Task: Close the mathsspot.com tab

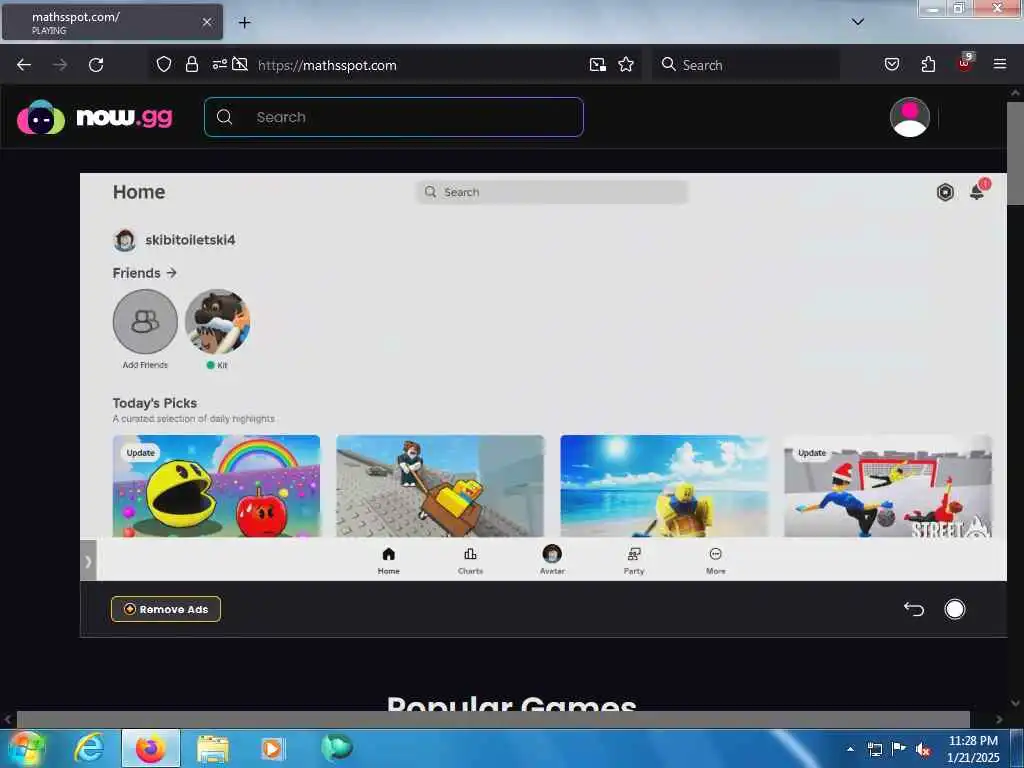Action: [207, 22]
